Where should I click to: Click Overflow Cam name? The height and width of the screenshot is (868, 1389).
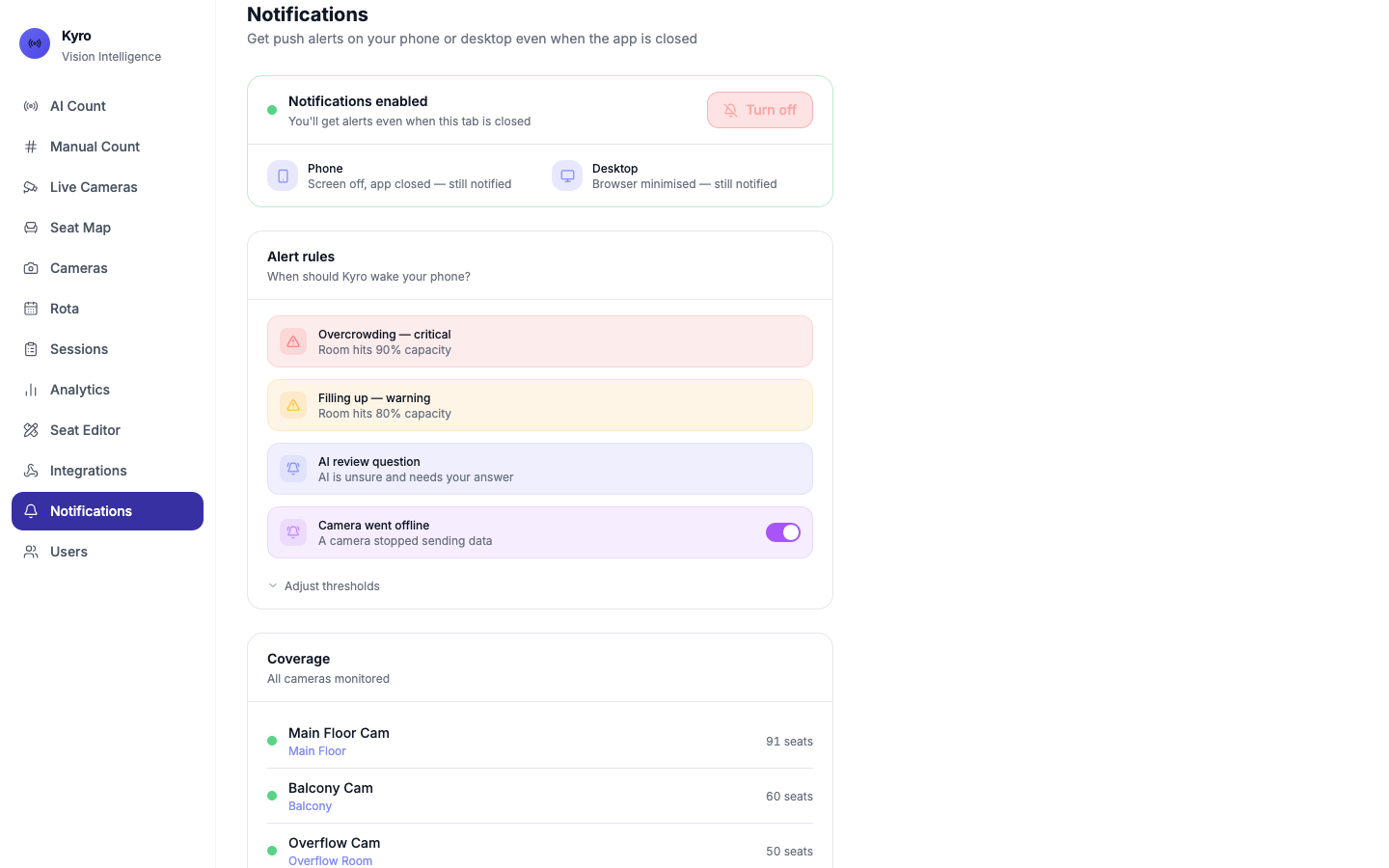(335, 843)
